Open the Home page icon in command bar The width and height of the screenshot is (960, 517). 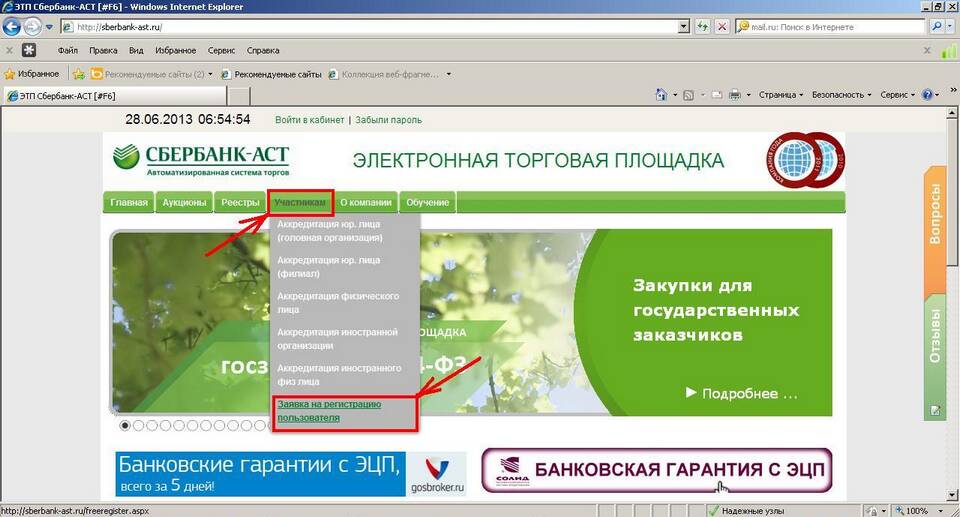661,95
